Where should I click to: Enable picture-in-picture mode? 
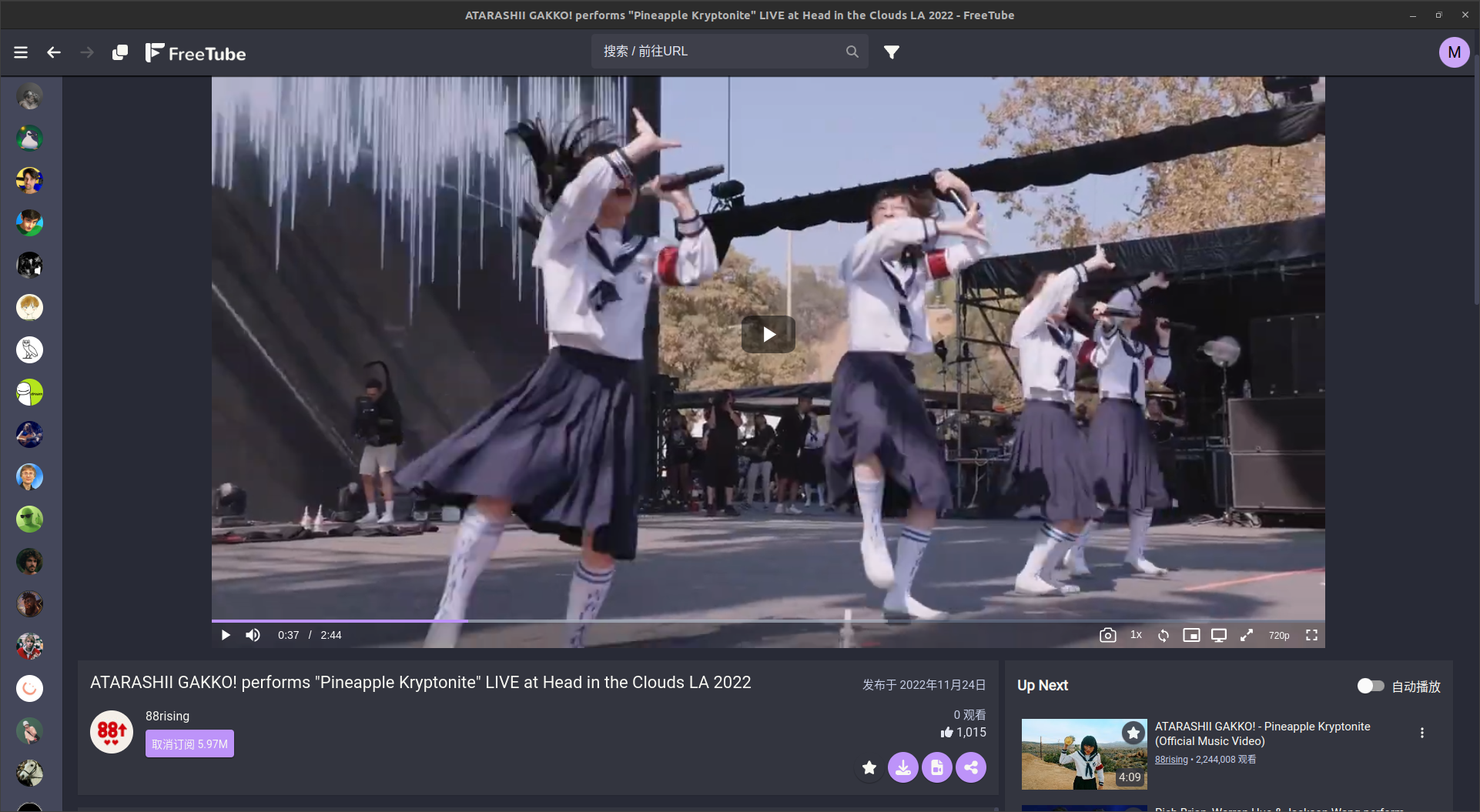click(x=1191, y=635)
